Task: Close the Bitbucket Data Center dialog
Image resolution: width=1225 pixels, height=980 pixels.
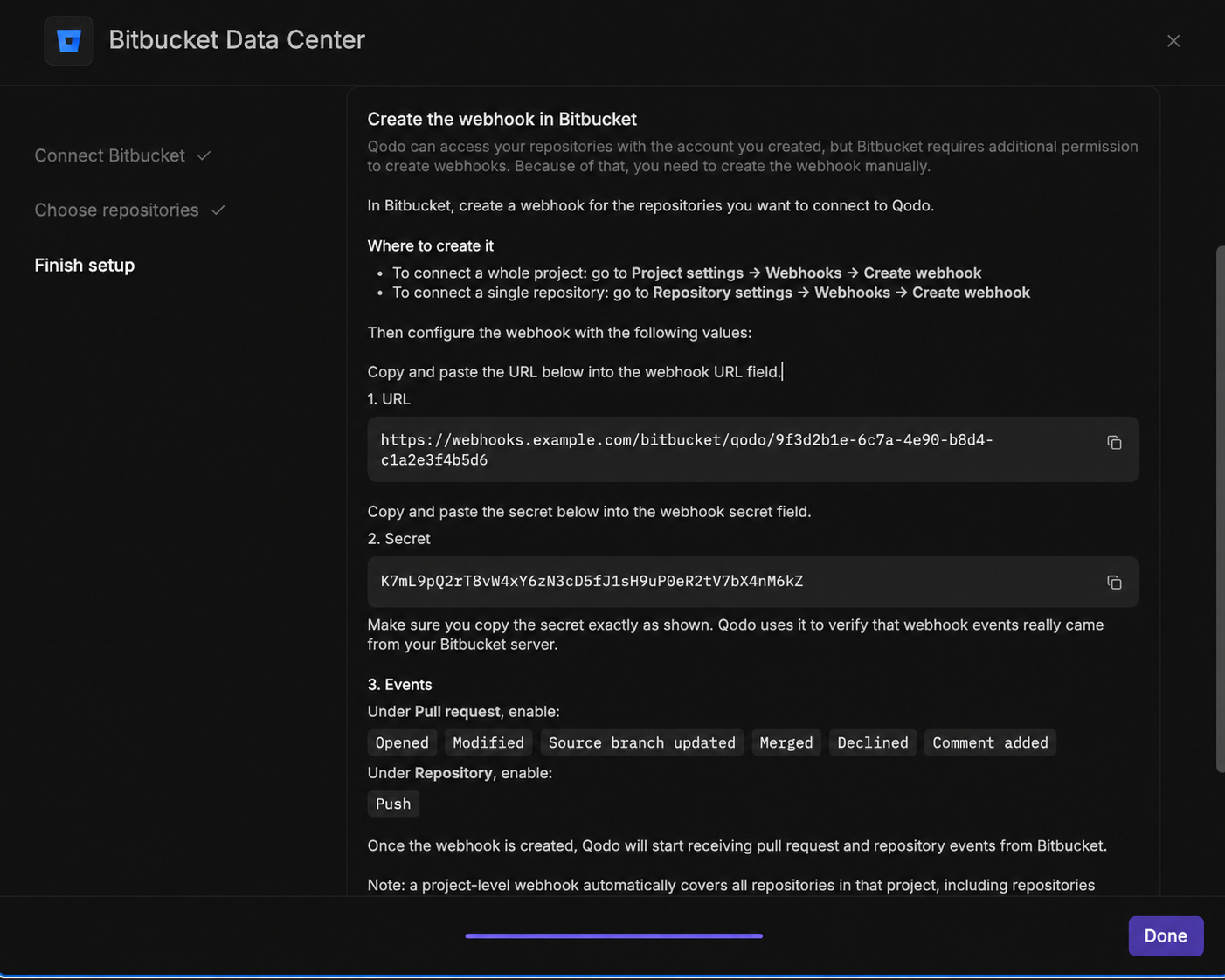Action: 1173,41
